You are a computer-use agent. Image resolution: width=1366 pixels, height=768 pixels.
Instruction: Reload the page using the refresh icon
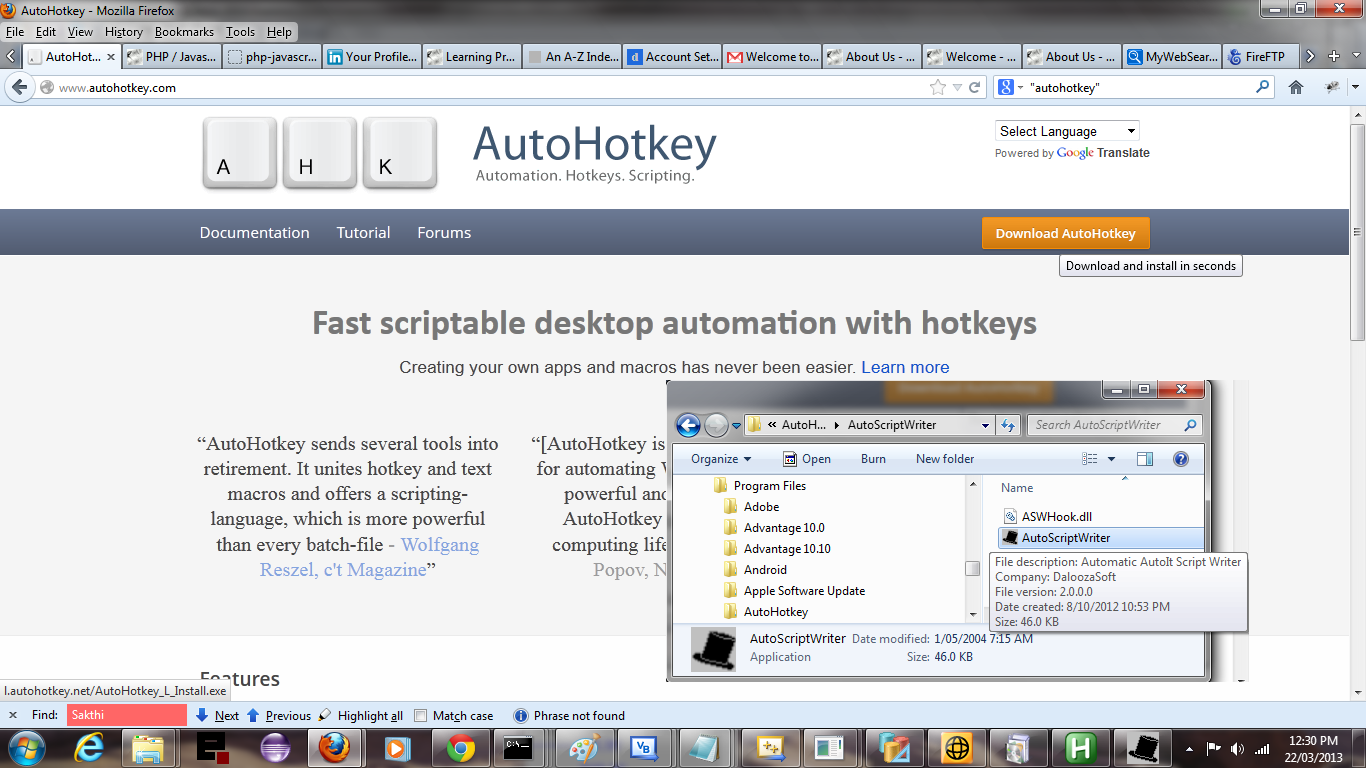click(x=975, y=88)
